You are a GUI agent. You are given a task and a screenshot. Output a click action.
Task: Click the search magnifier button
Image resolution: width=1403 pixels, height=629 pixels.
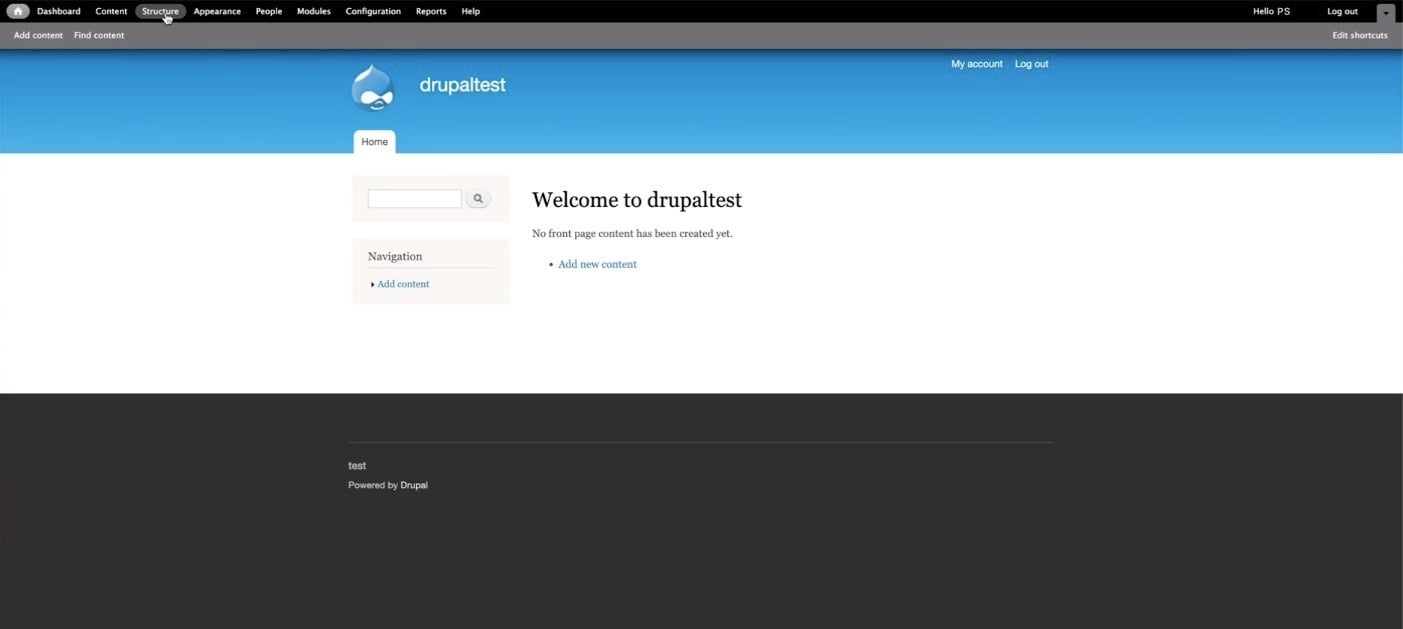[478, 199]
